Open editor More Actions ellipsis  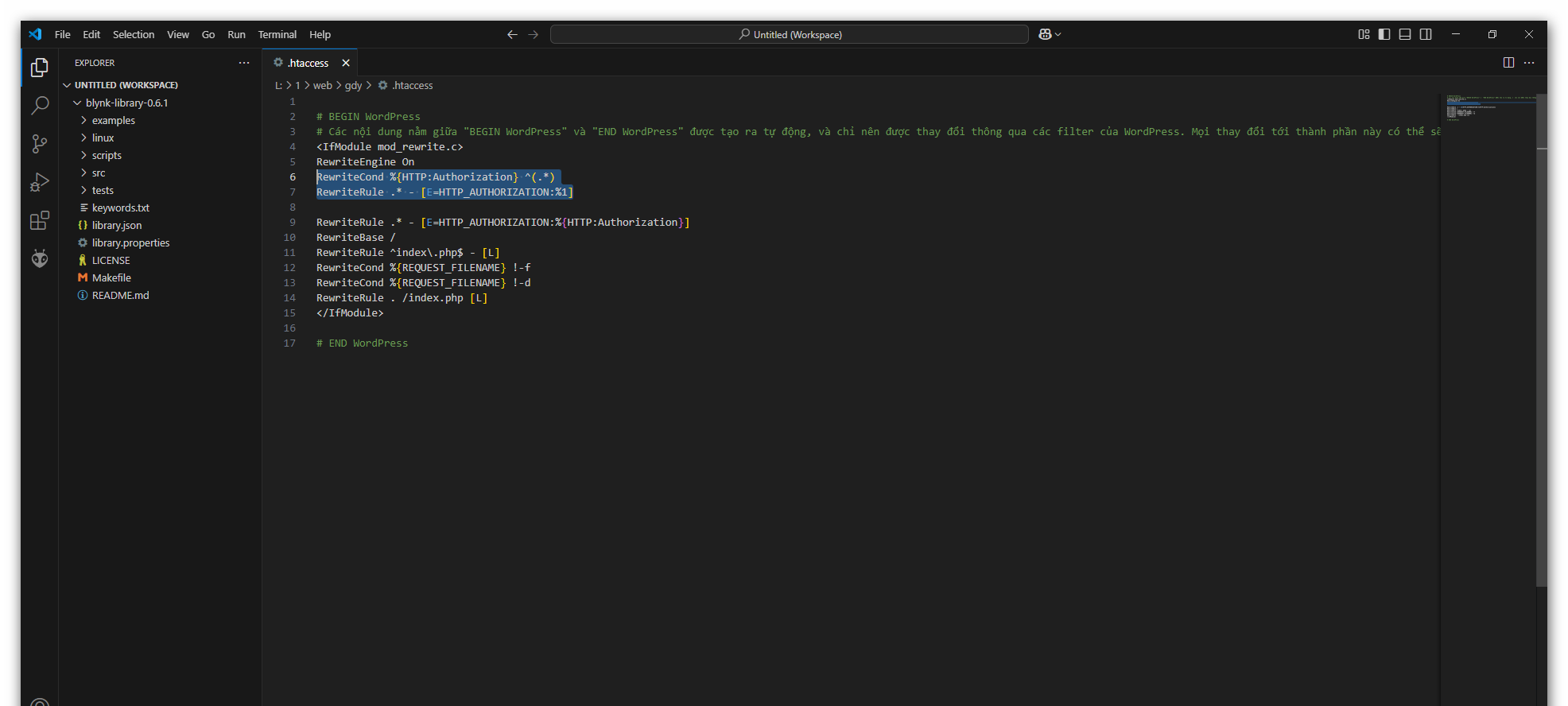1529,63
